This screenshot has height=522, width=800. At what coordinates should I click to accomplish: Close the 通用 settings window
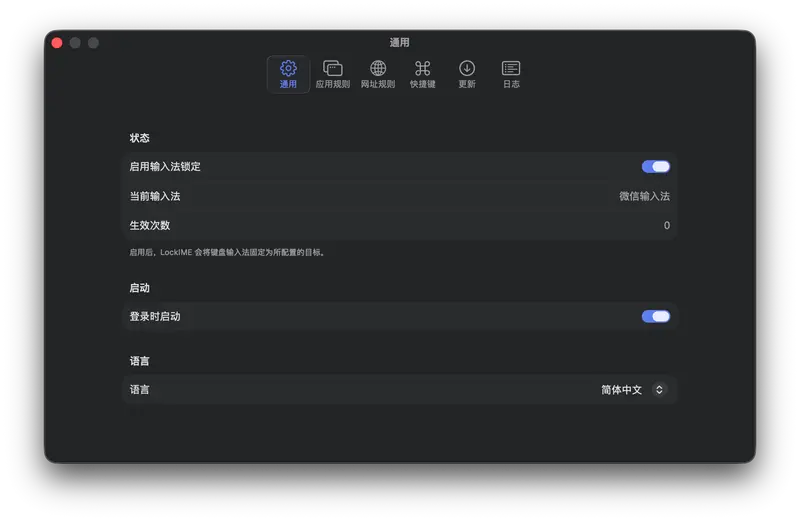pos(57,43)
